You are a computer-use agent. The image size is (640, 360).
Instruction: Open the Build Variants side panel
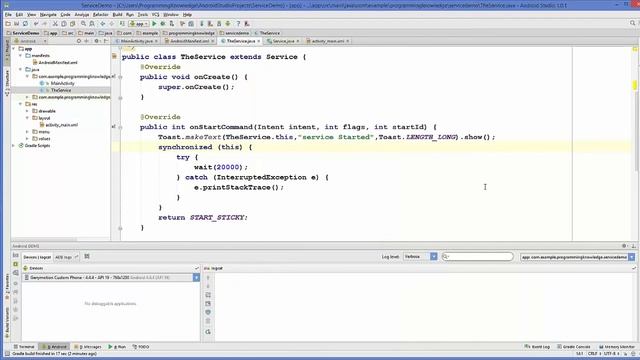coord(7,323)
